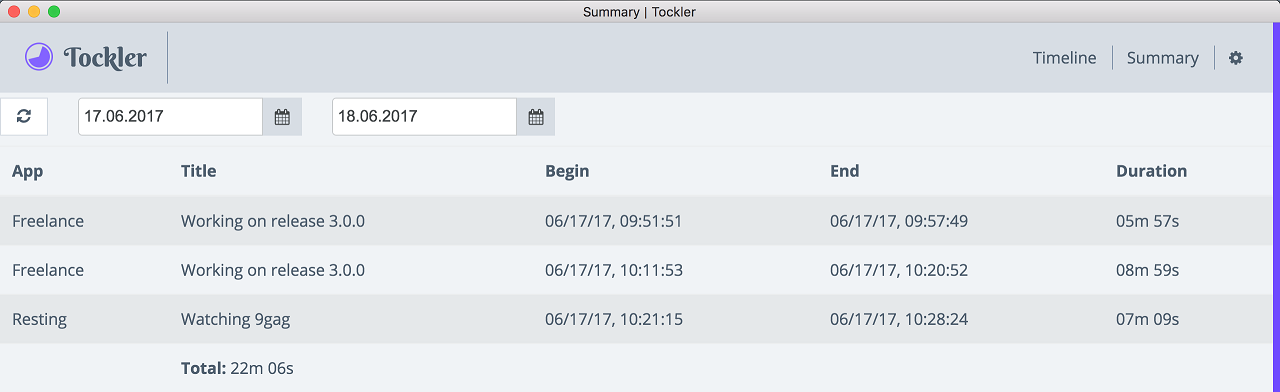Click the refresh icon button
This screenshot has width=1280, height=392.
[x=24, y=117]
